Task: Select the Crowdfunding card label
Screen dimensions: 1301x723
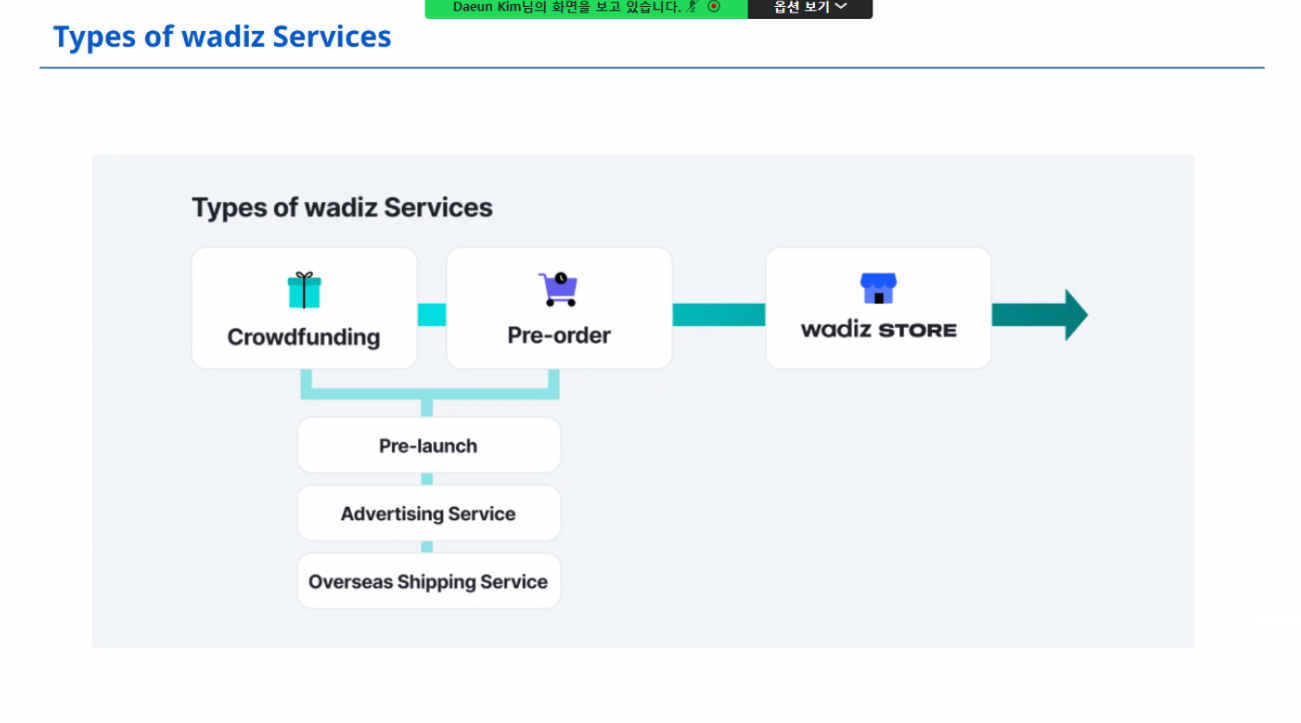Action: [x=303, y=337]
